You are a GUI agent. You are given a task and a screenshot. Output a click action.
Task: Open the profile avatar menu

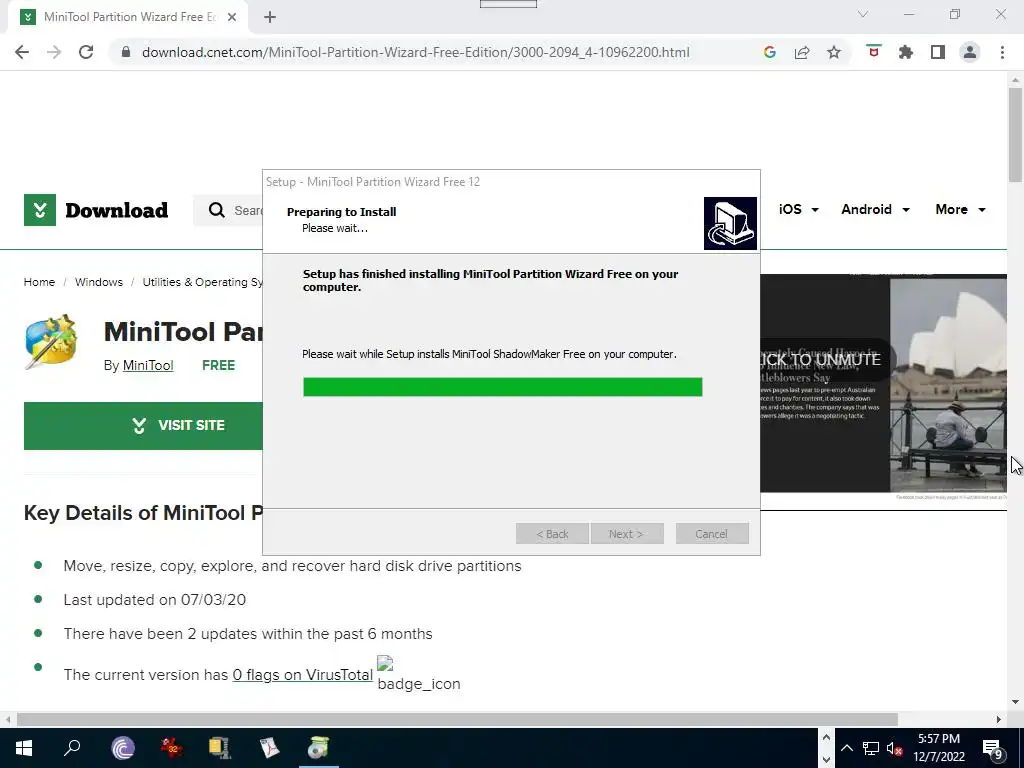(970, 52)
